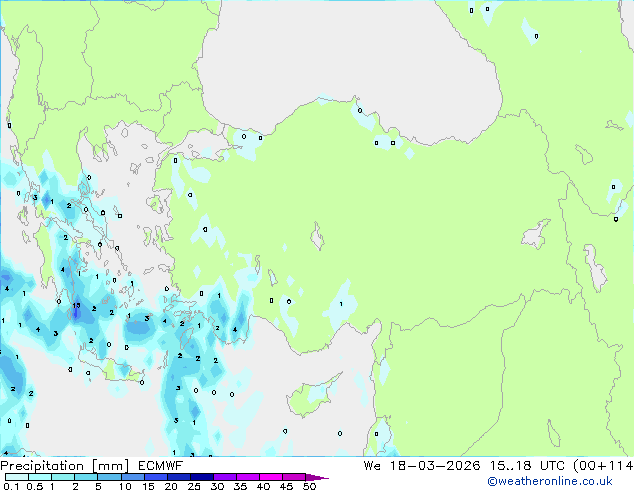Click the legend label '25'
Viewport: 634px width, 490px height.
pos(194,486)
